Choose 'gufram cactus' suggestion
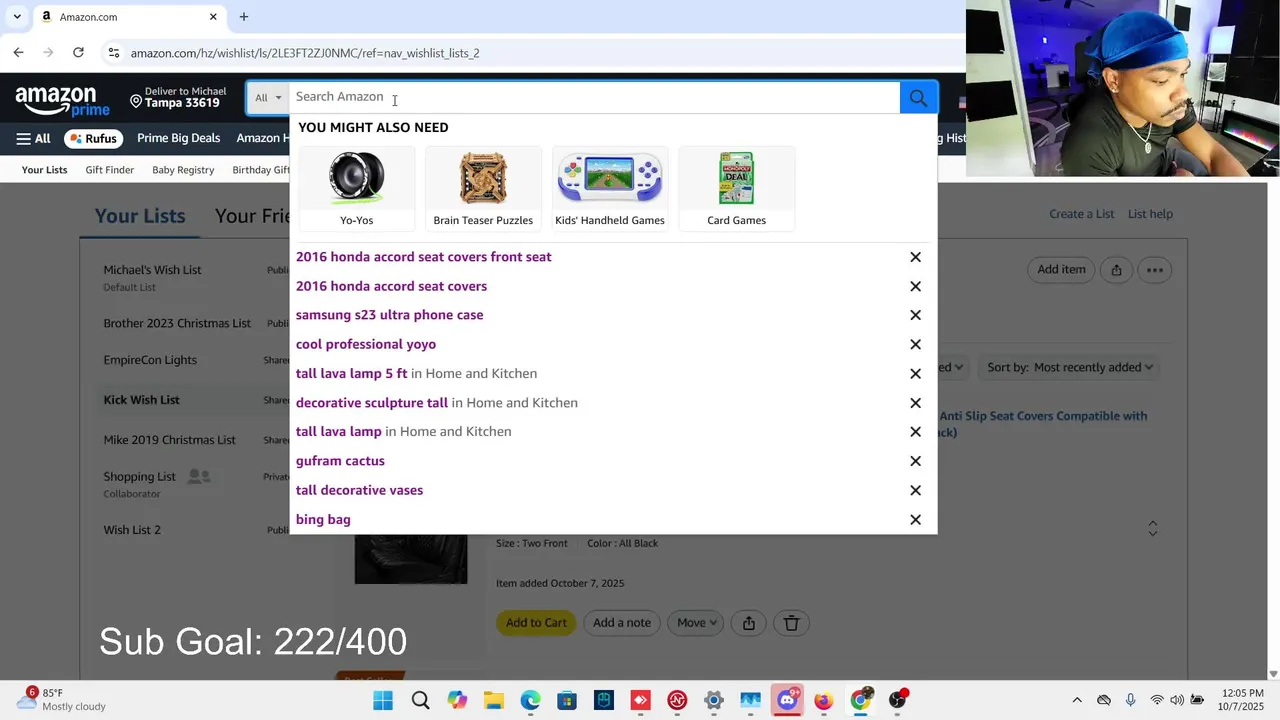Viewport: 1280px width, 720px height. 340,461
